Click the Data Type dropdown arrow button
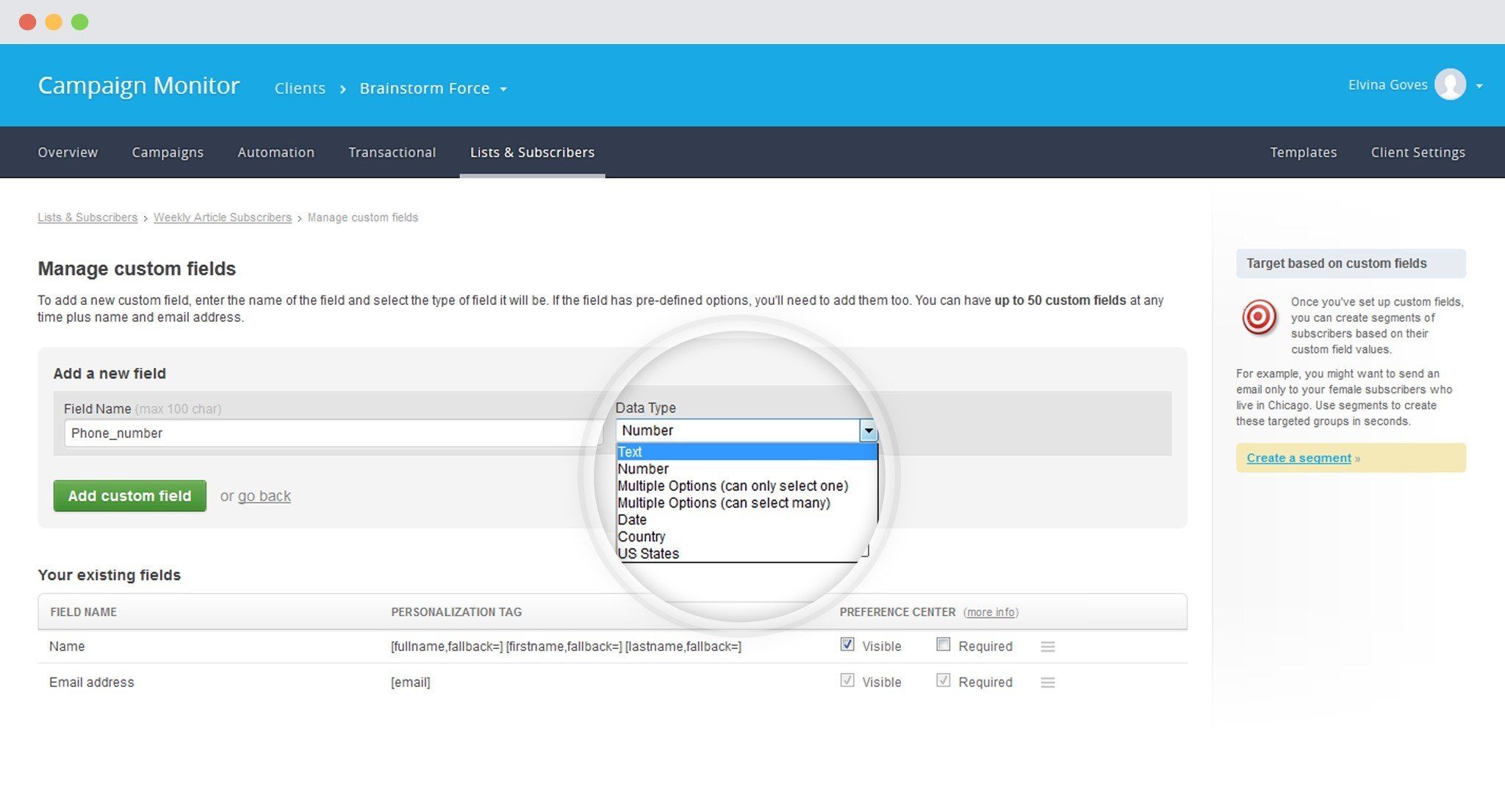The width and height of the screenshot is (1505, 812). [x=869, y=431]
